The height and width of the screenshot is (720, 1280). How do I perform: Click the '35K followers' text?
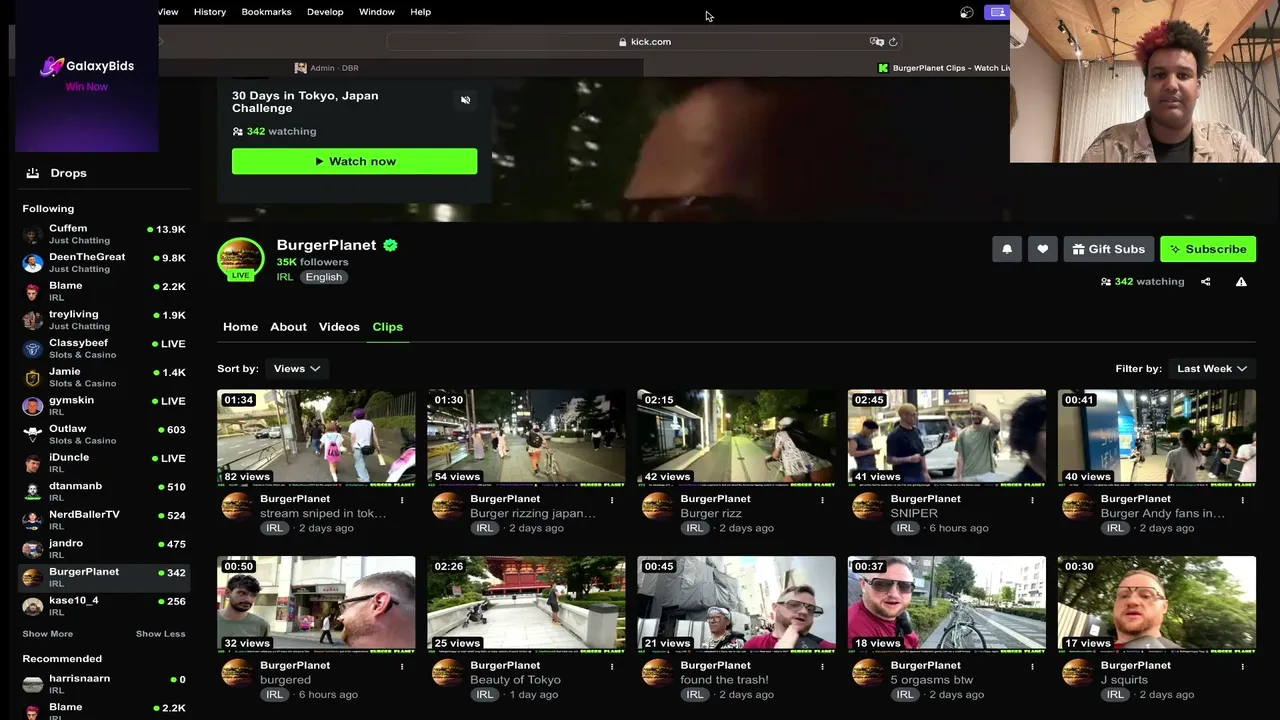pyautogui.click(x=312, y=262)
